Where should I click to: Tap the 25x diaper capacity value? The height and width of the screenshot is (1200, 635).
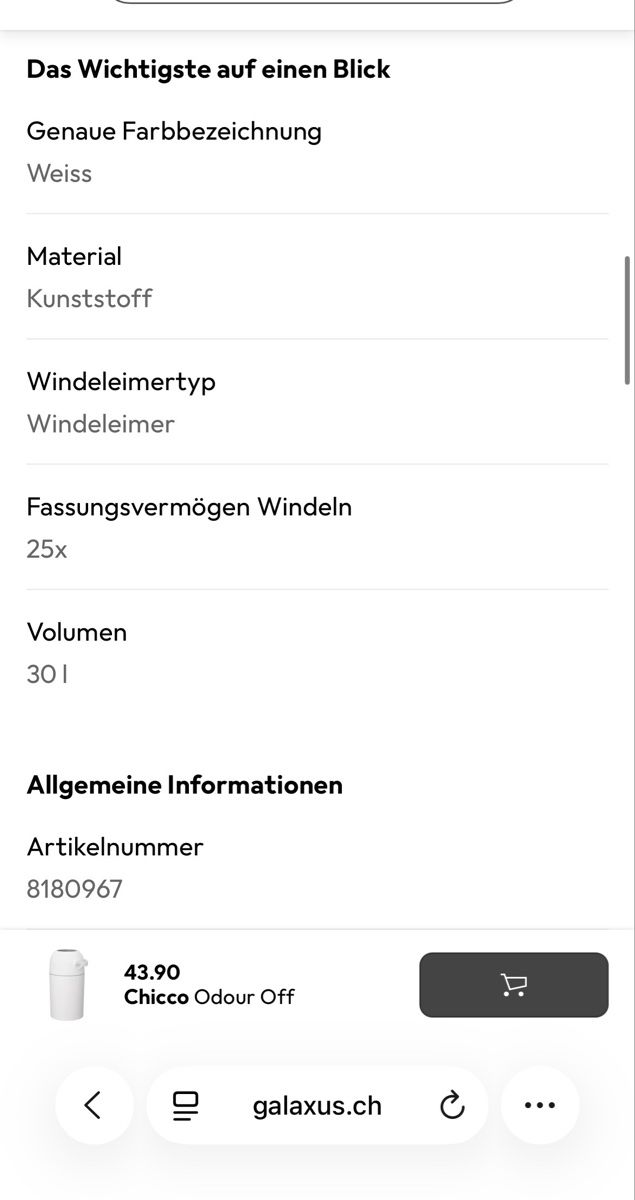tap(47, 549)
